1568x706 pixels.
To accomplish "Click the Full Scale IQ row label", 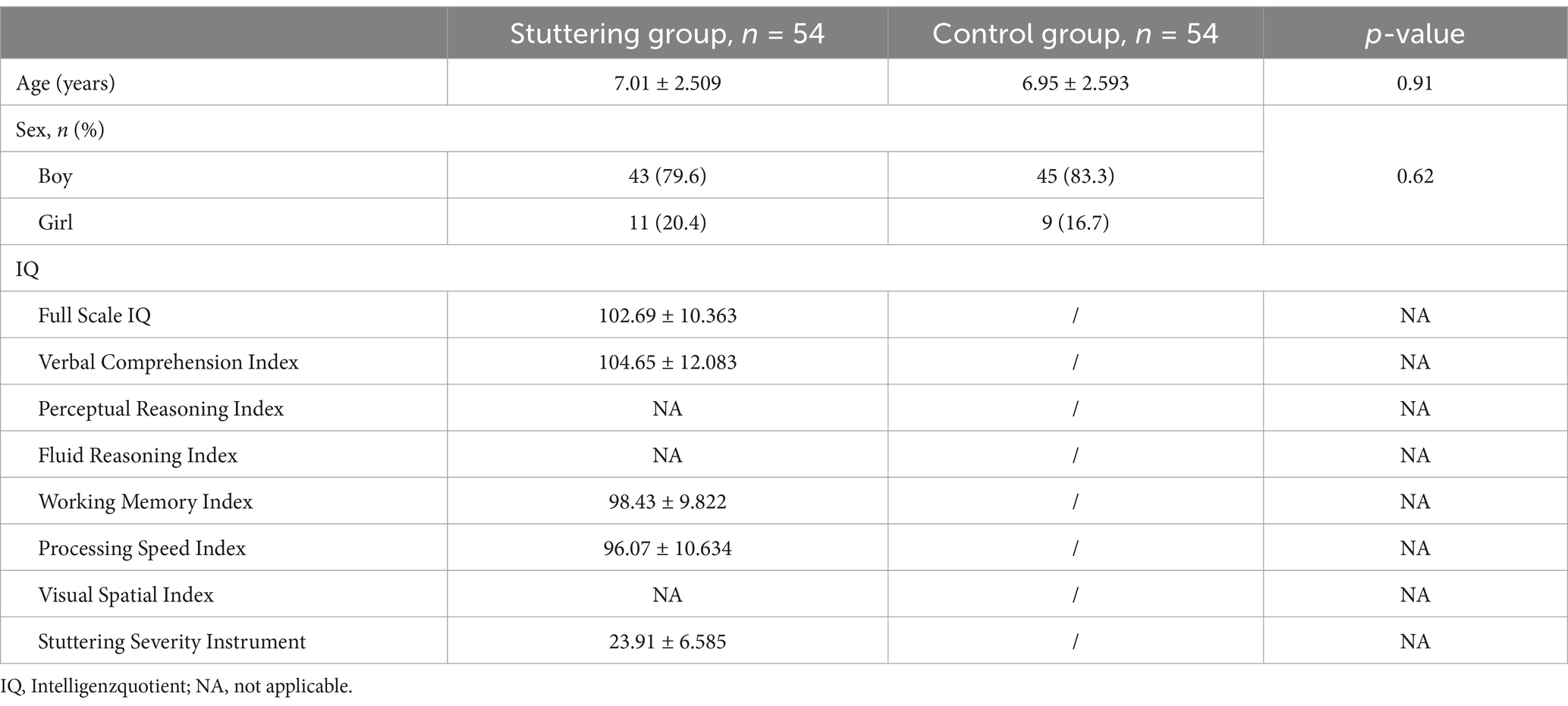I will (x=95, y=315).
